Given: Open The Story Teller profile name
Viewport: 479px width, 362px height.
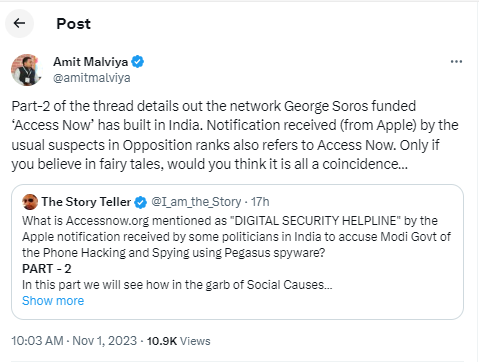Looking at the screenshot, I should point(86,202).
